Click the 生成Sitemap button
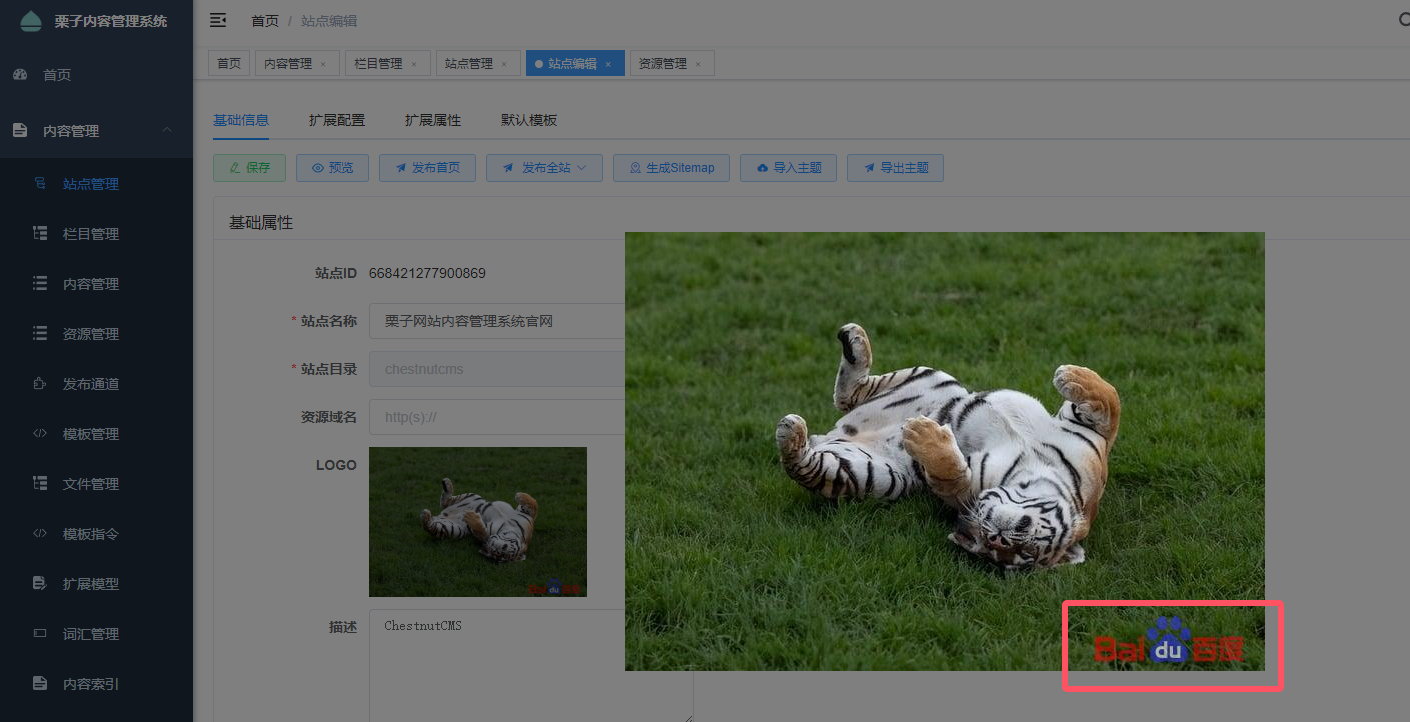Screen dimensions: 1410x722 click(x=671, y=168)
